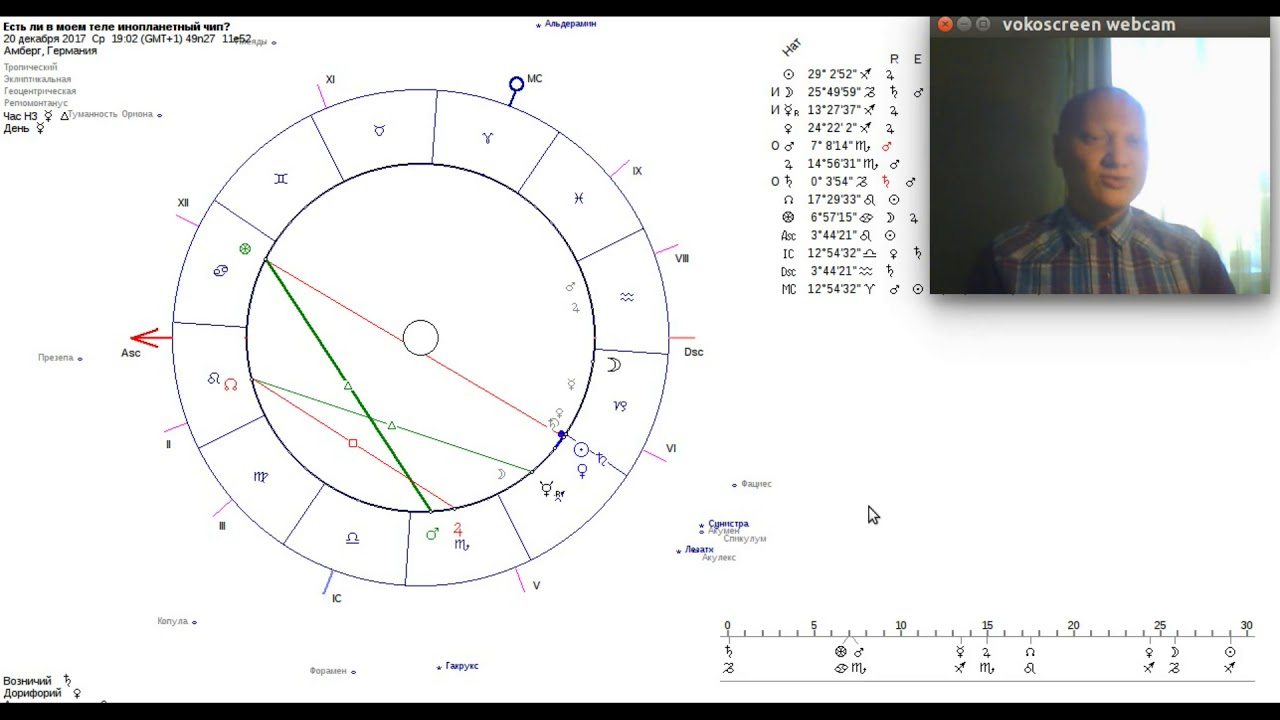Click the small gray Jupiter glyph in Aquarius

(576, 308)
